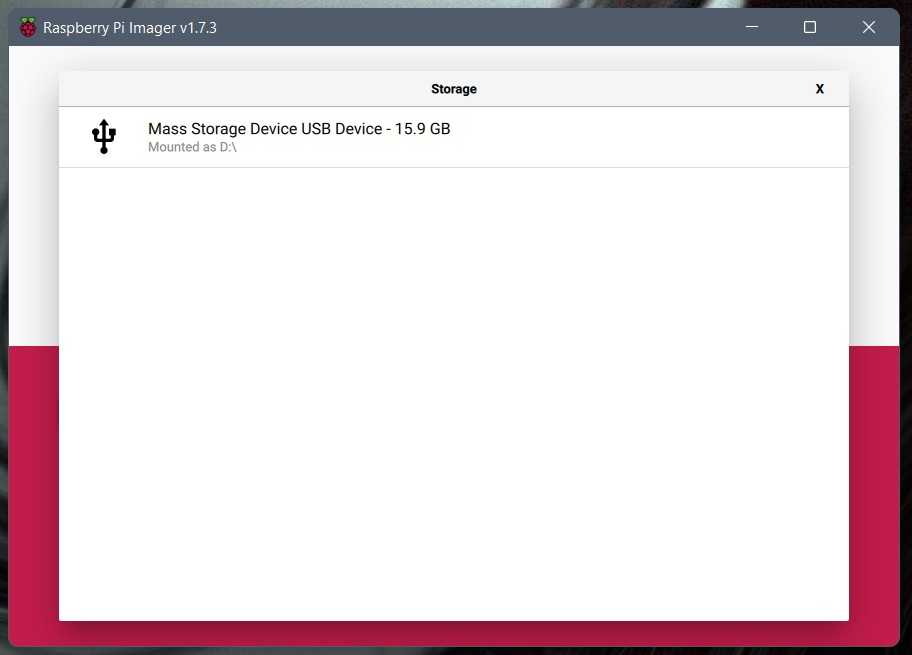This screenshot has height=655, width=912.
Task: Click Storage header area left of title
Action: 240,89
